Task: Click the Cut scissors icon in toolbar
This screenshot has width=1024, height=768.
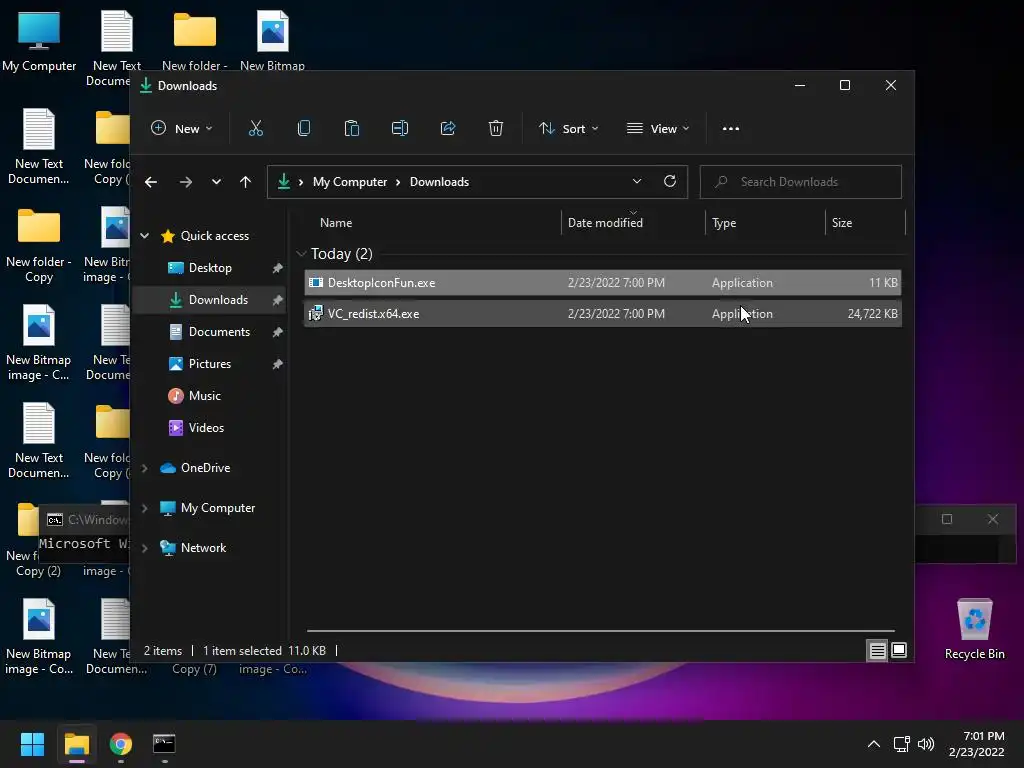Action: 255,129
